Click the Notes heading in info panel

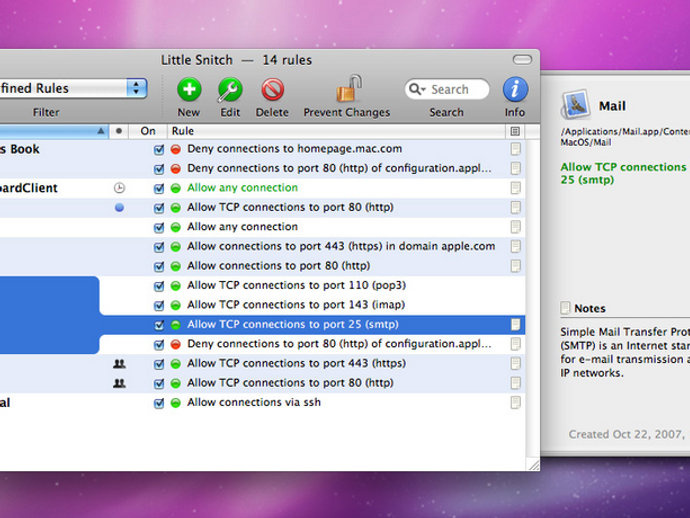(590, 309)
